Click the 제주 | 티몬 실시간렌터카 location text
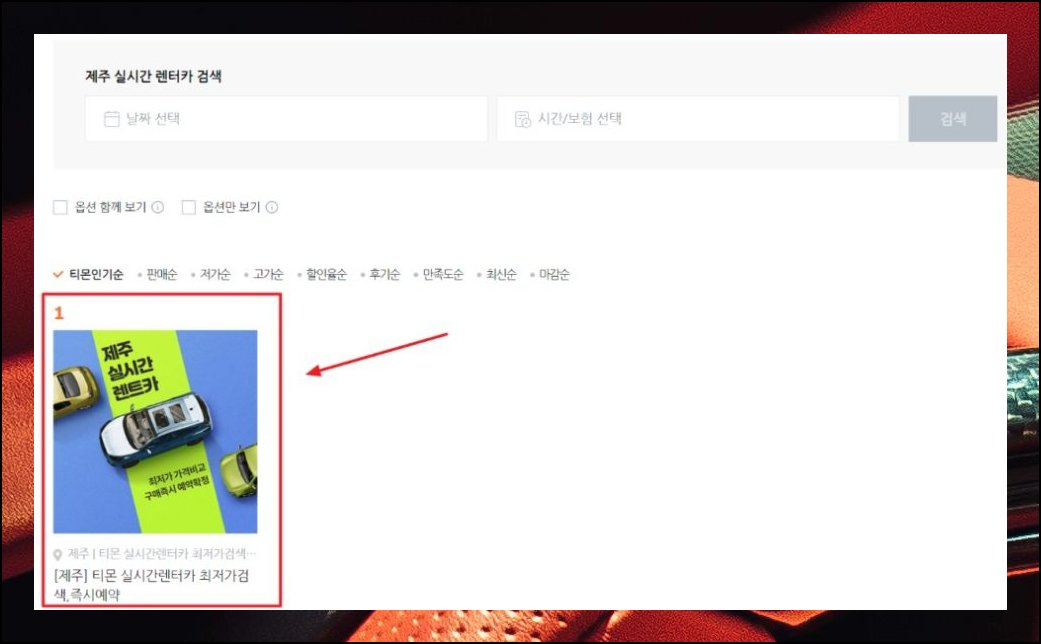This screenshot has height=644, width=1041. (161, 554)
